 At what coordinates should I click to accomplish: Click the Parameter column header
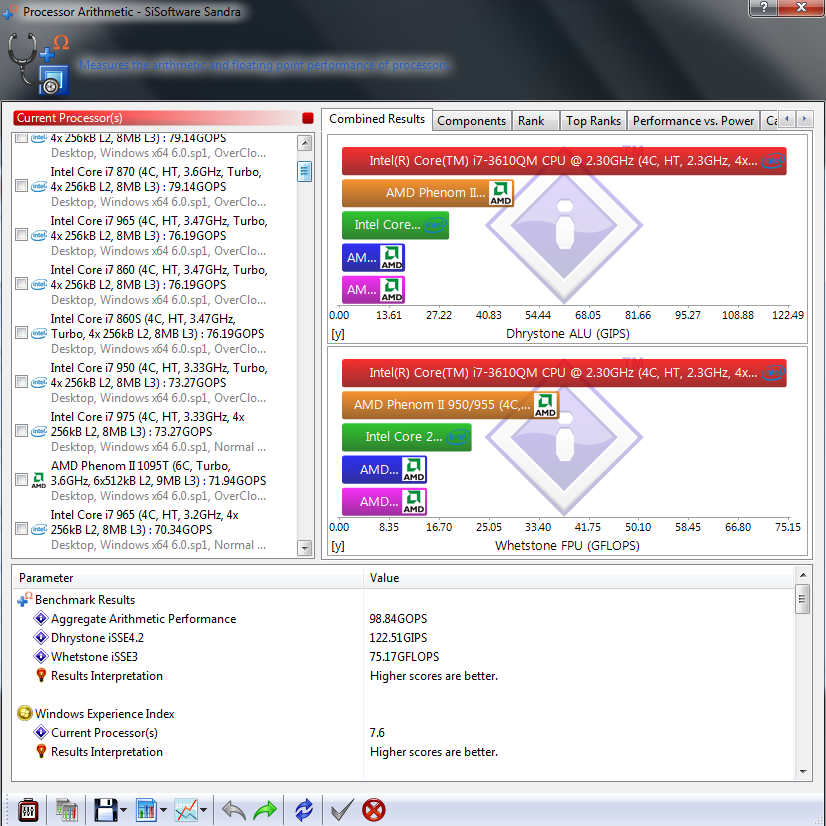coord(188,578)
